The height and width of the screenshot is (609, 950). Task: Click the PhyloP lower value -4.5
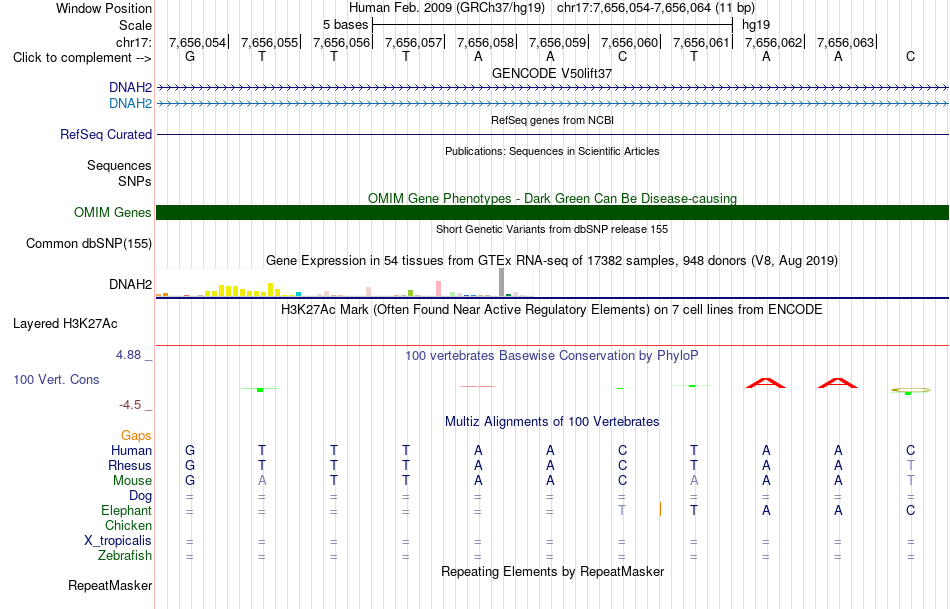point(130,405)
